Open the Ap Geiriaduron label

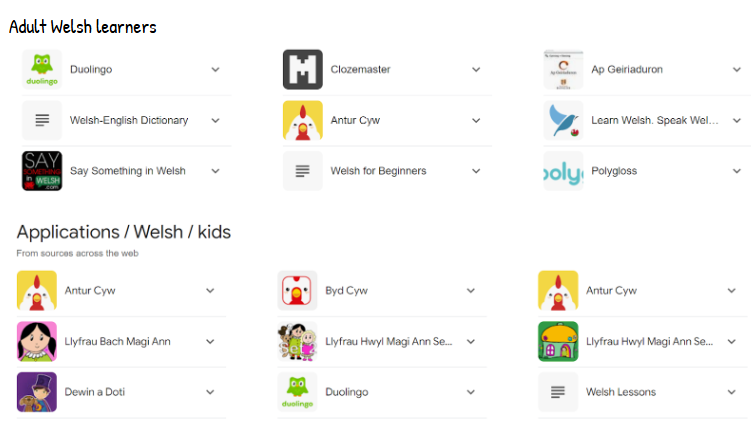(627, 69)
